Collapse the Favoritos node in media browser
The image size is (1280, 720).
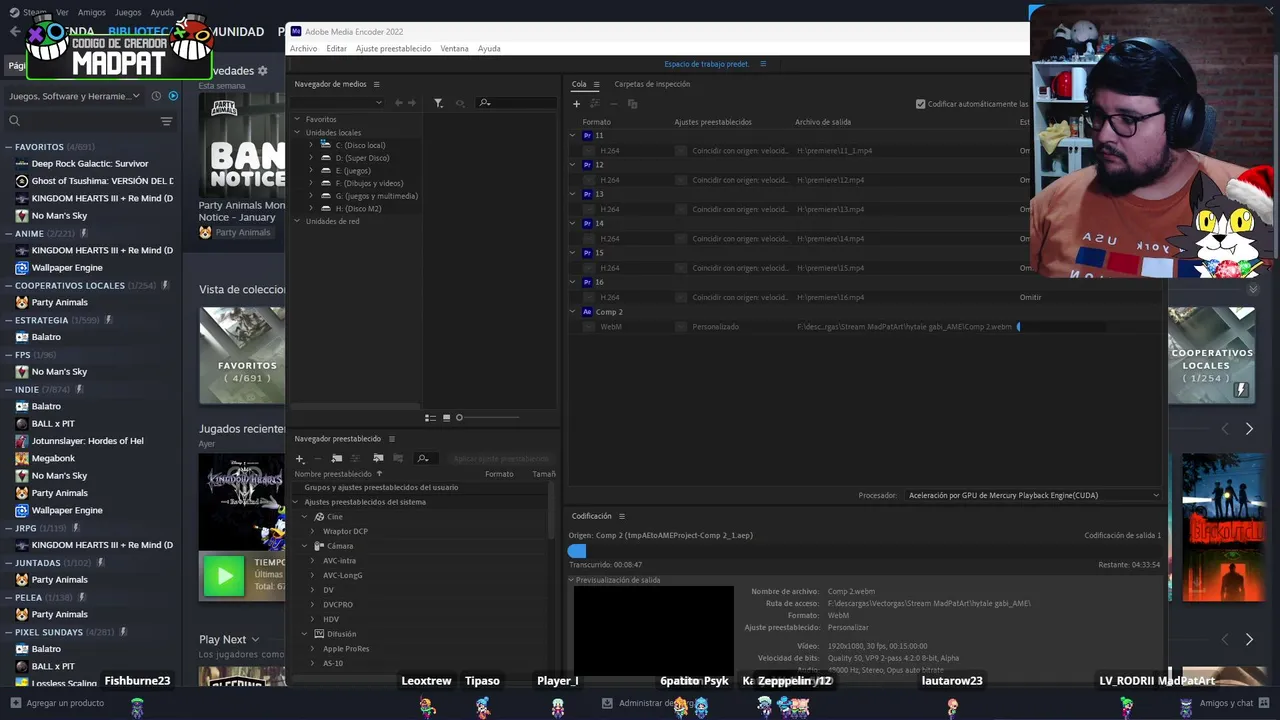click(x=297, y=119)
